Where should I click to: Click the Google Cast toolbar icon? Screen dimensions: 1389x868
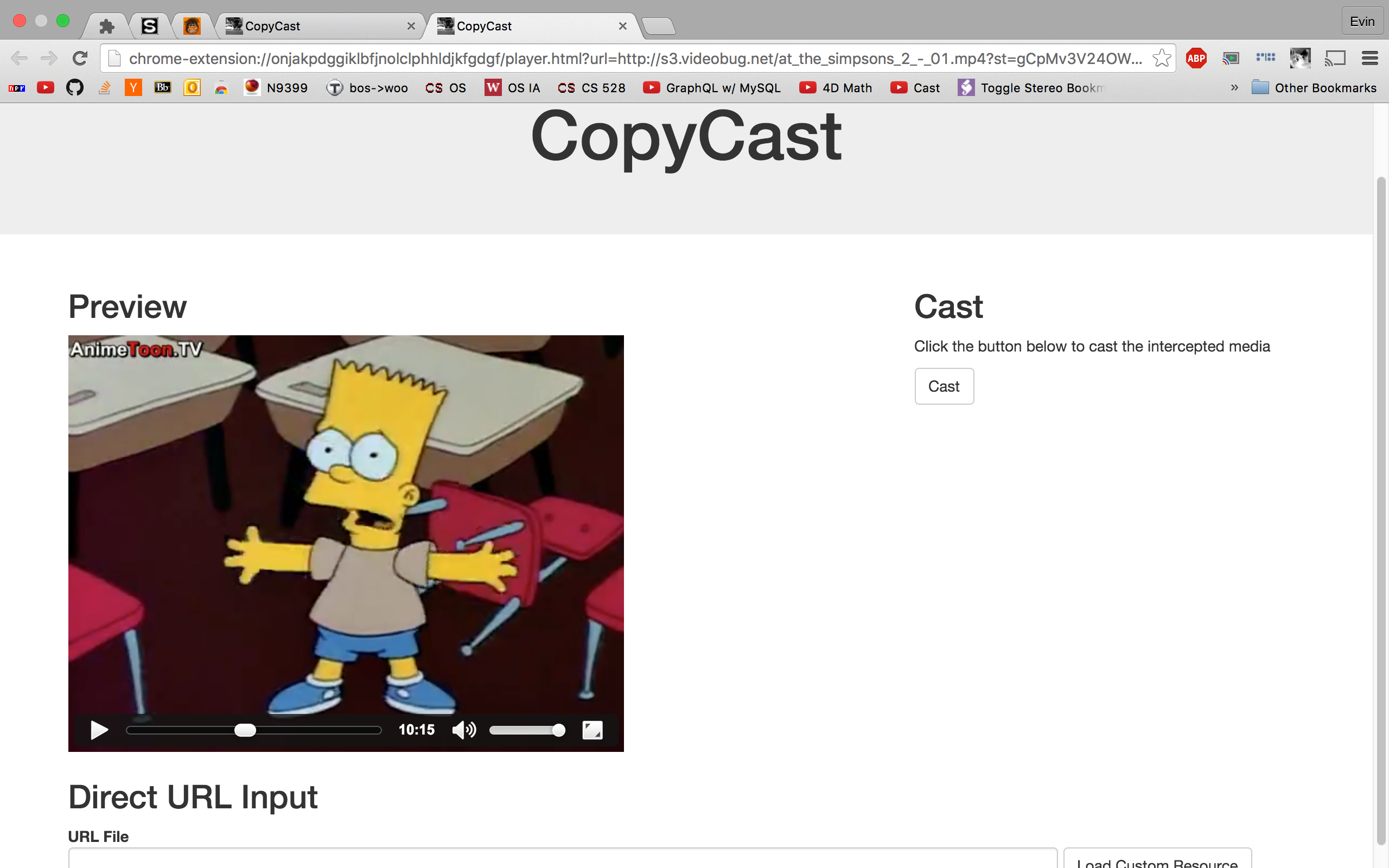click(1335, 58)
